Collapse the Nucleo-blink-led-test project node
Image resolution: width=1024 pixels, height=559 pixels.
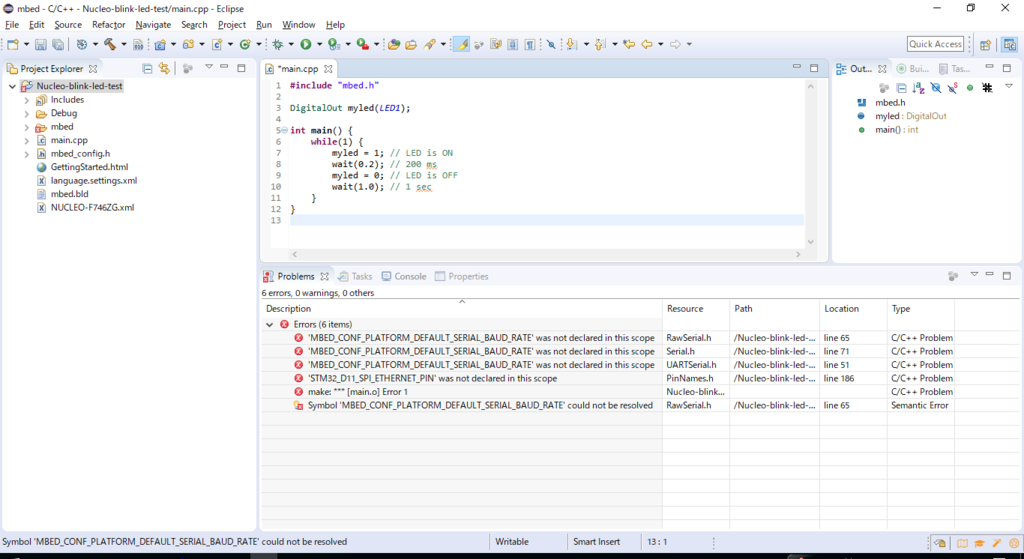tap(12, 86)
